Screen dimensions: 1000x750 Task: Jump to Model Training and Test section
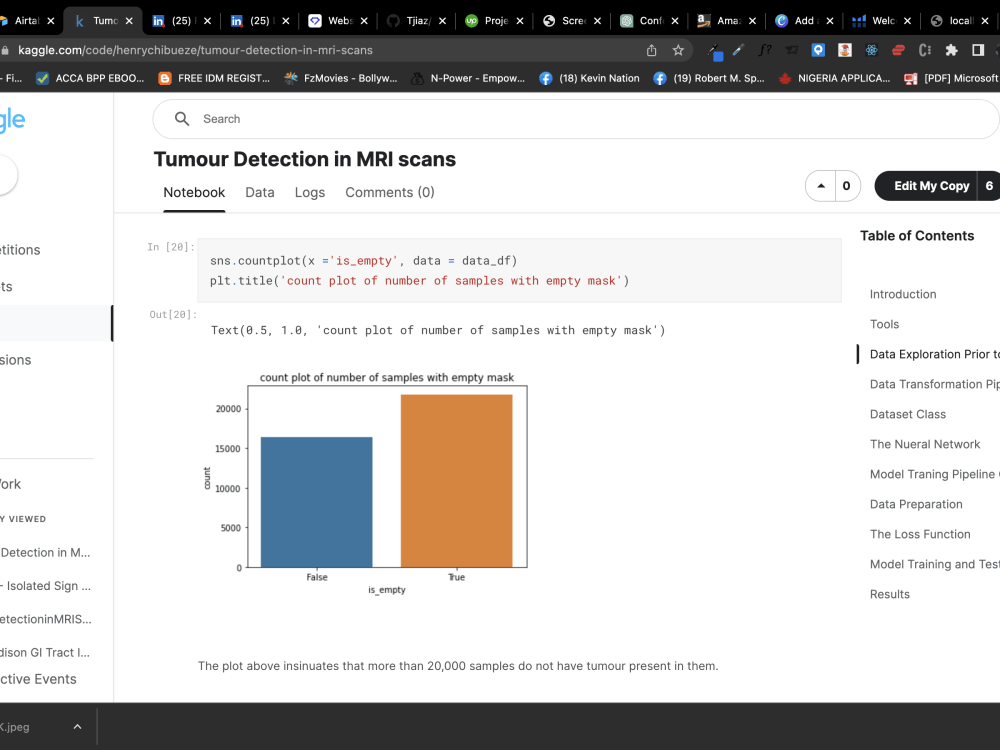pyautogui.click(x=934, y=564)
